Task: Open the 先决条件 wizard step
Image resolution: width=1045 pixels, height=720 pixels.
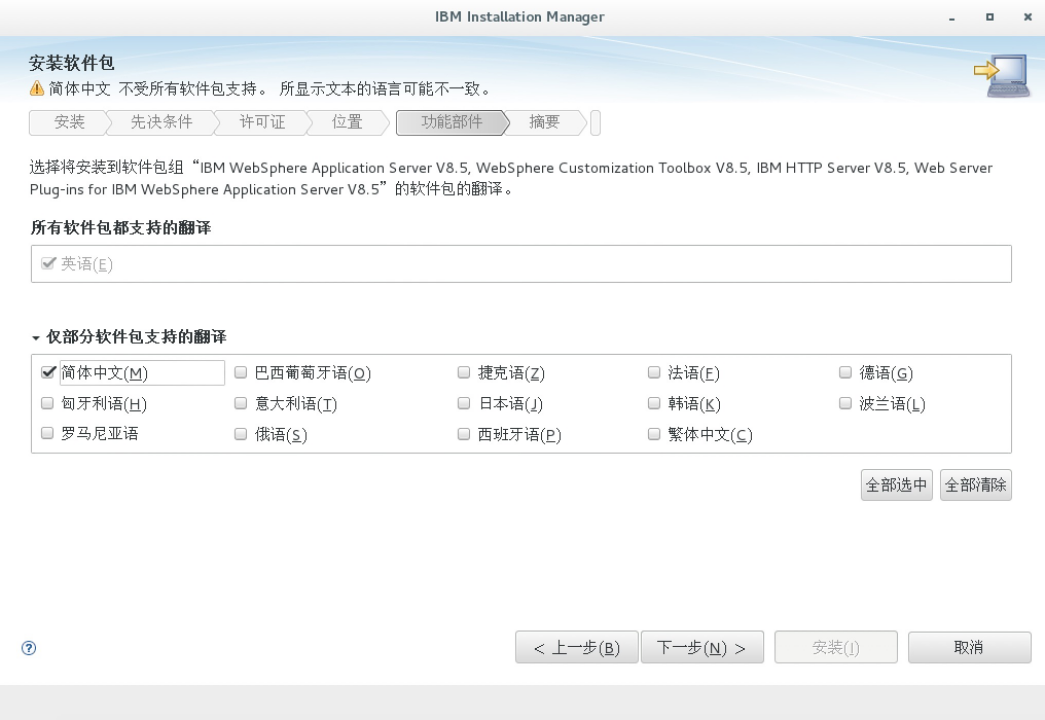Action: coord(161,122)
